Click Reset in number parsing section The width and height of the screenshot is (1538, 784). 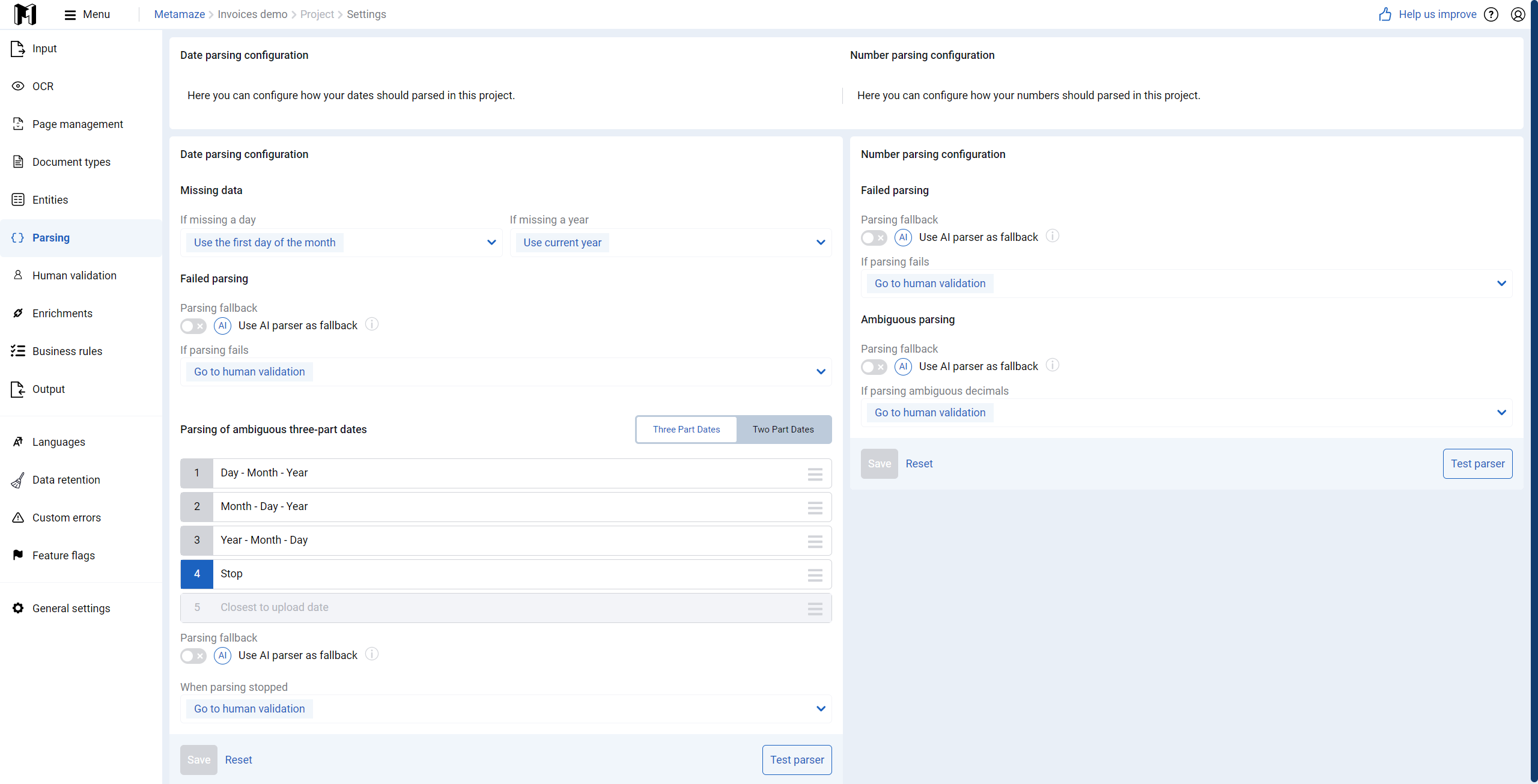919,464
